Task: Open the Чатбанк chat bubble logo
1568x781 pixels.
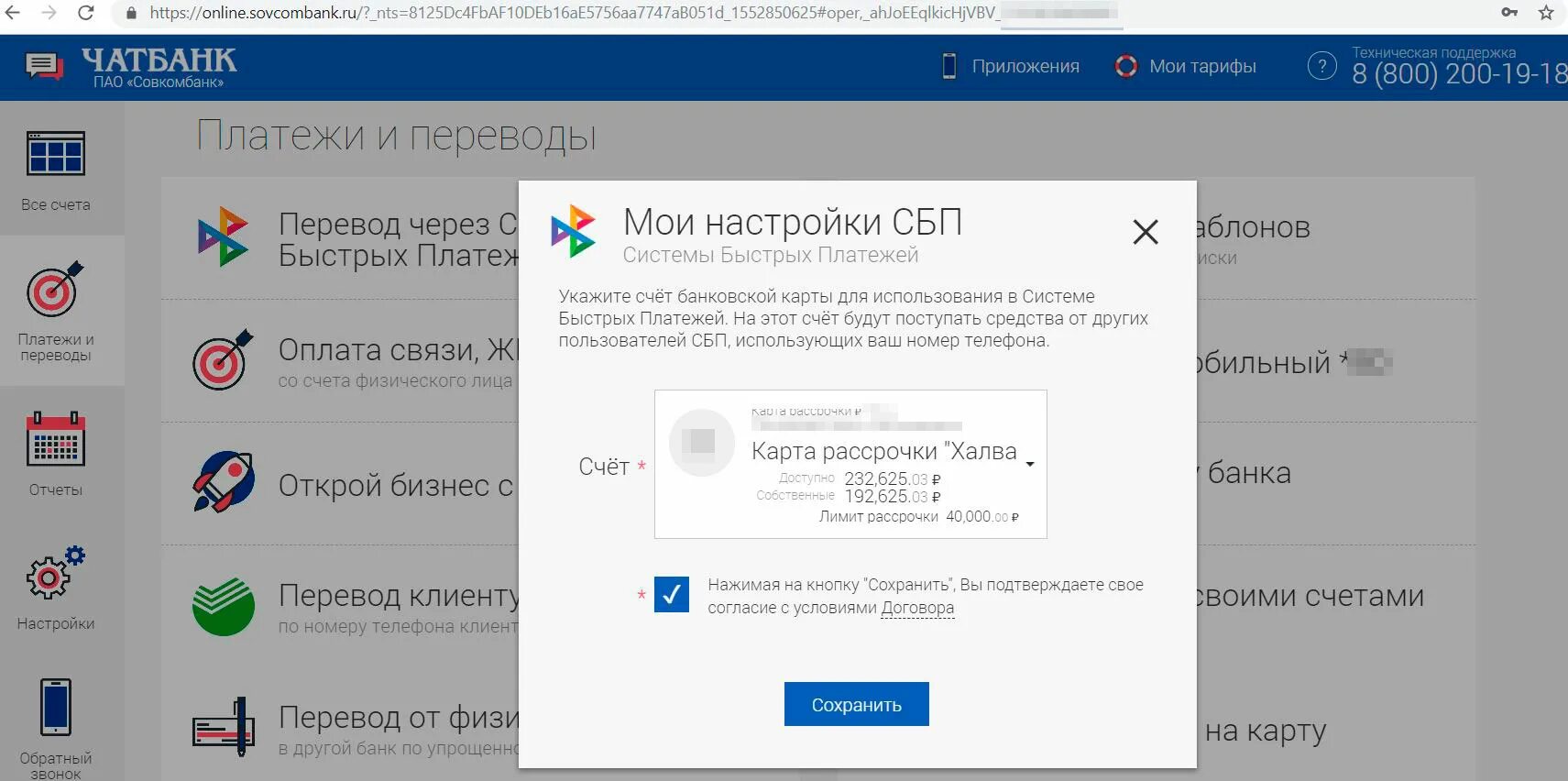Action: pos(45,66)
